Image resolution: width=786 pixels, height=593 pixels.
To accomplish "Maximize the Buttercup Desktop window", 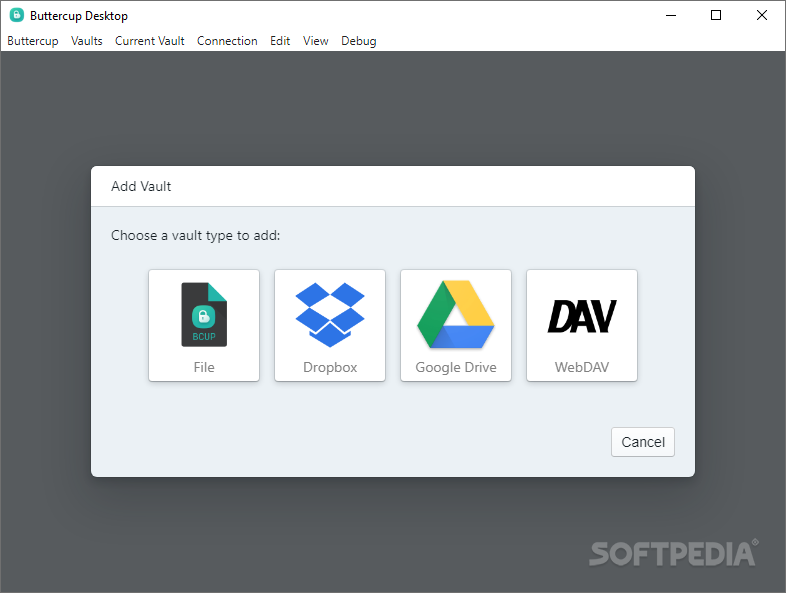I will (x=716, y=16).
